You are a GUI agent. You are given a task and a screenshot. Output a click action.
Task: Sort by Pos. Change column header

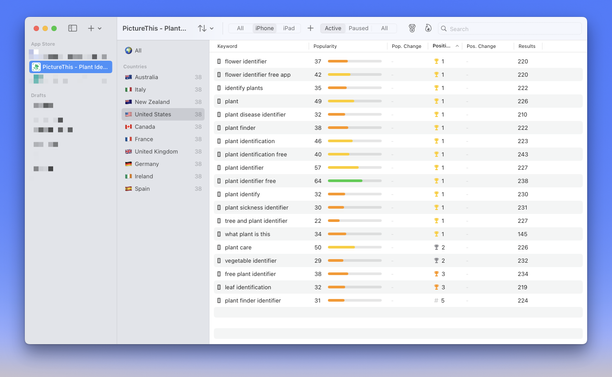point(481,46)
